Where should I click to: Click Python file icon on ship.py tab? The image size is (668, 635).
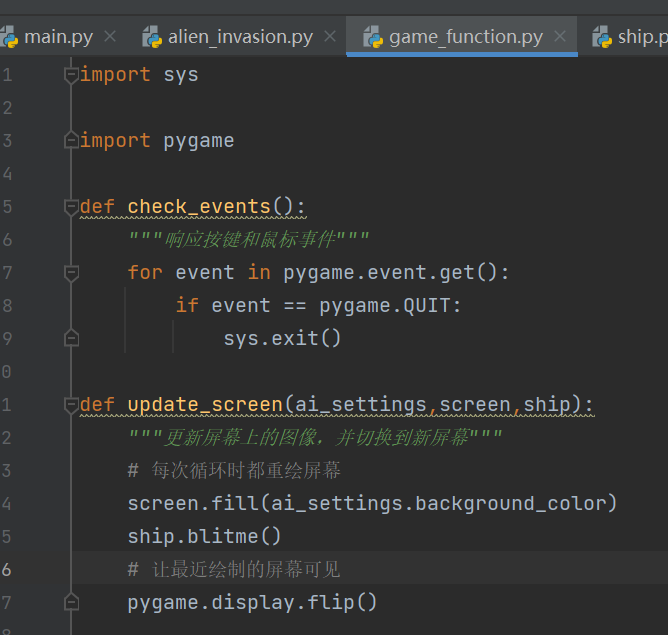tap(601, 37)
